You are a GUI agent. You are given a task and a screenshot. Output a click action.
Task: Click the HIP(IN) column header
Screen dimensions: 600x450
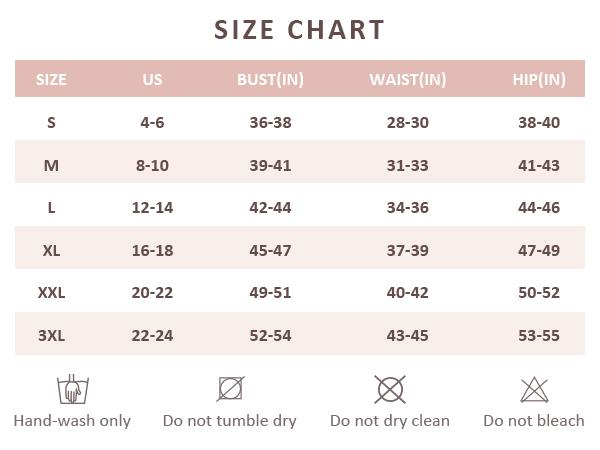point(539,79)
